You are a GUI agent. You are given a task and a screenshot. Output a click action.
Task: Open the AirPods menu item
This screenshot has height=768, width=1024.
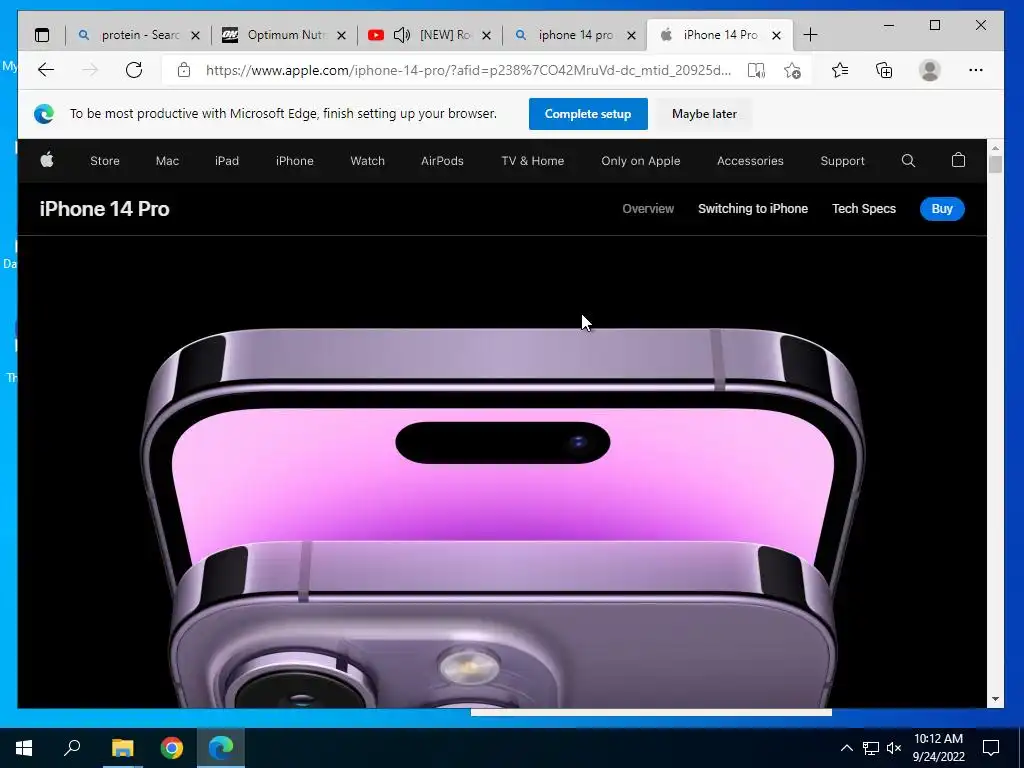442,161
